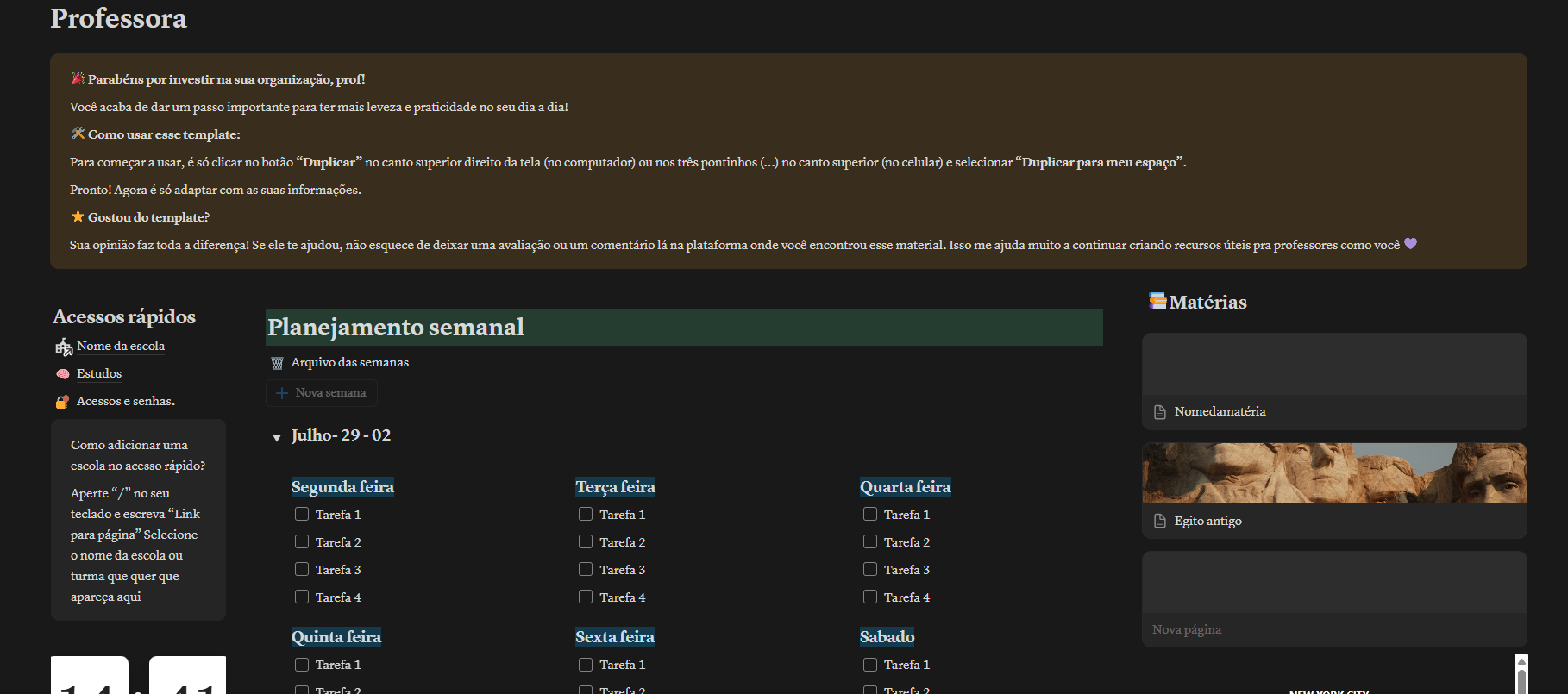This screenshot has height=694, width=1568.
Task: Open the Acessos e senhas page link
Action: coord(125,402)
